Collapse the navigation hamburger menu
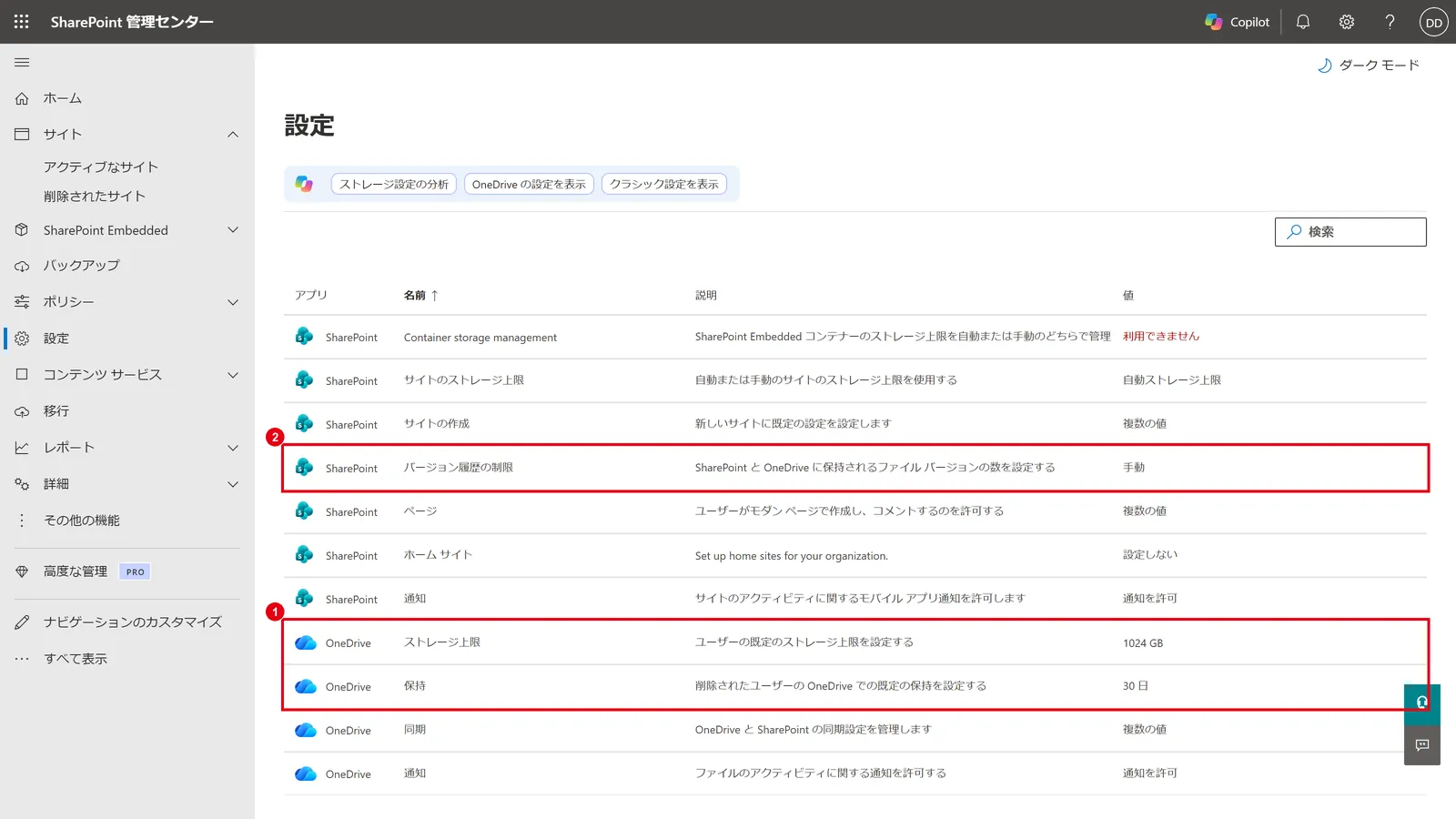Screen dimensions: 1456x819 point(22,62)
